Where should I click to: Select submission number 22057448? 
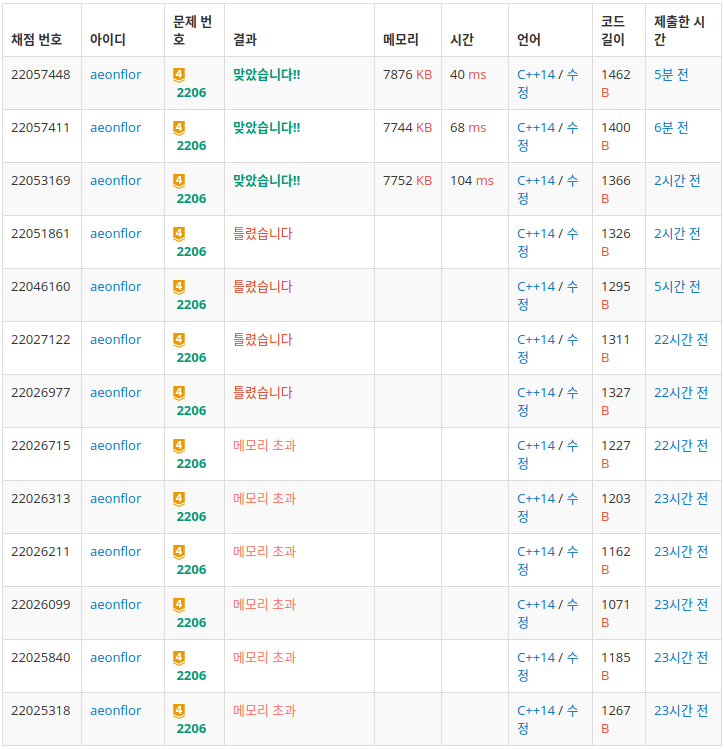tap(41, 75)
